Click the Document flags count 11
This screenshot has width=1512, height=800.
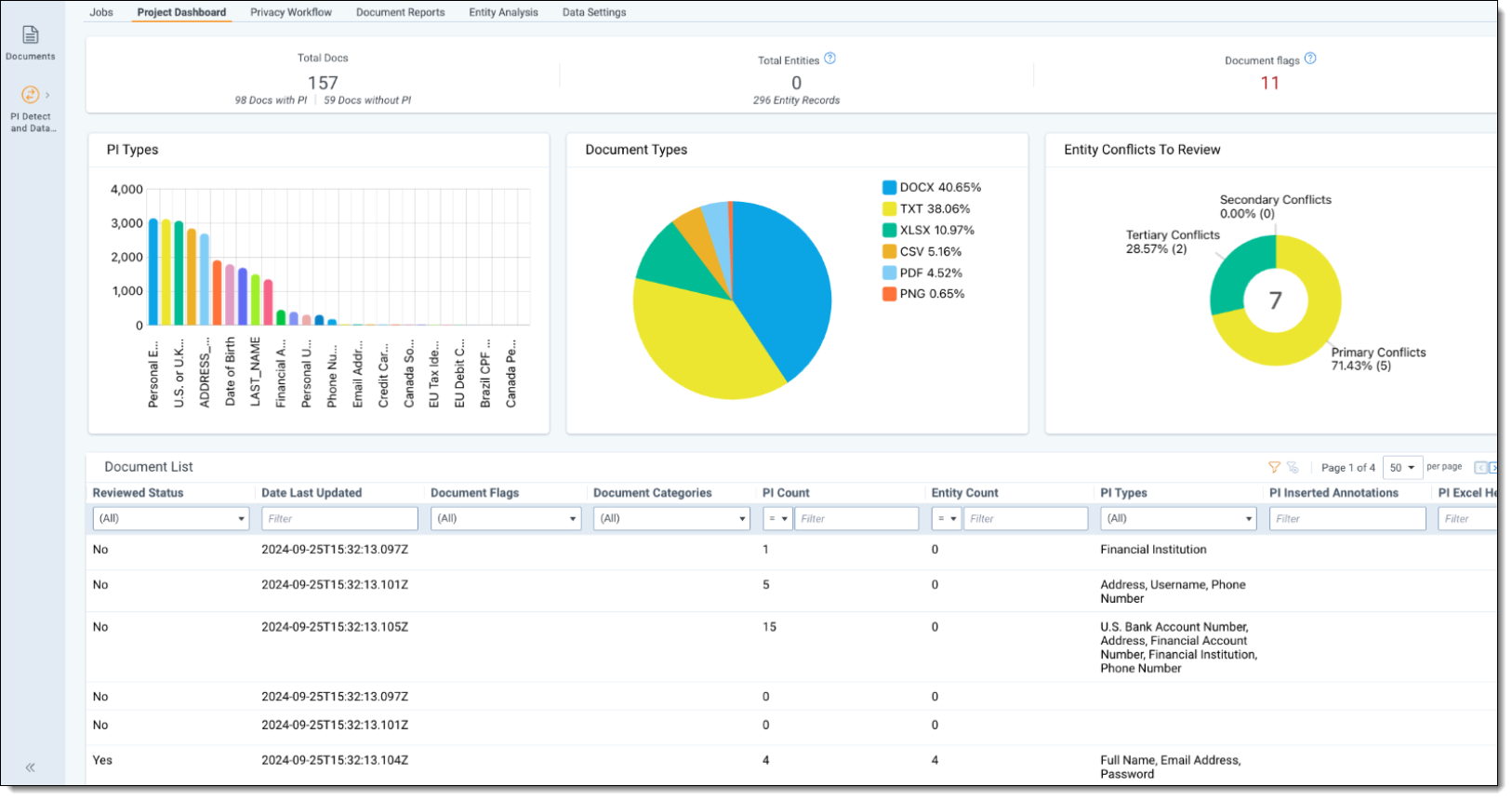point(1270,83)
